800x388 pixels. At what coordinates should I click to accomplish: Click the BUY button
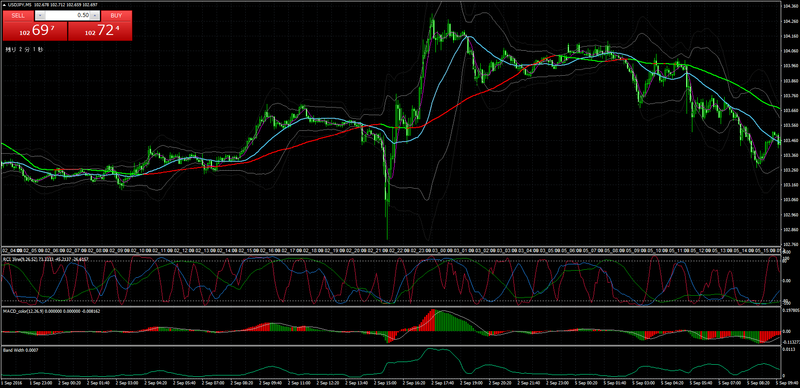click(x=116, y=16)
